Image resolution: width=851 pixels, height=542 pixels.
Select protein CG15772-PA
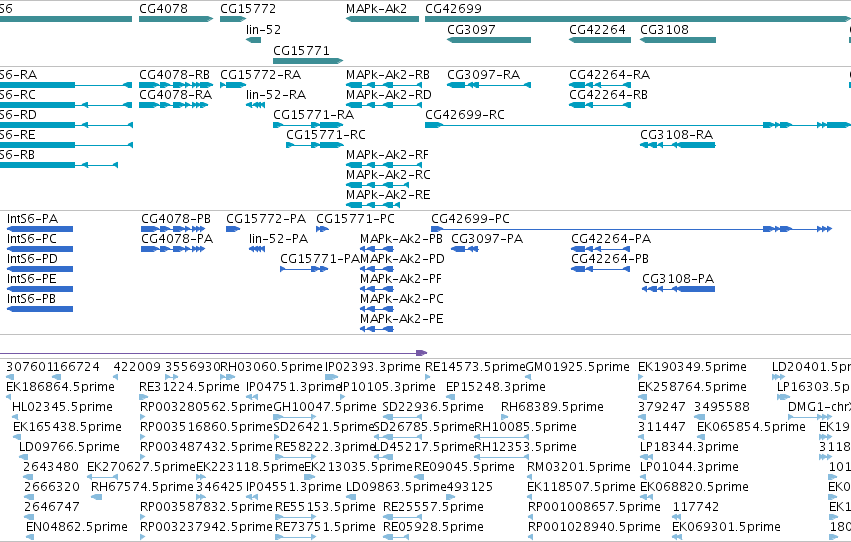pyautogui.click(x=233, y=229)
